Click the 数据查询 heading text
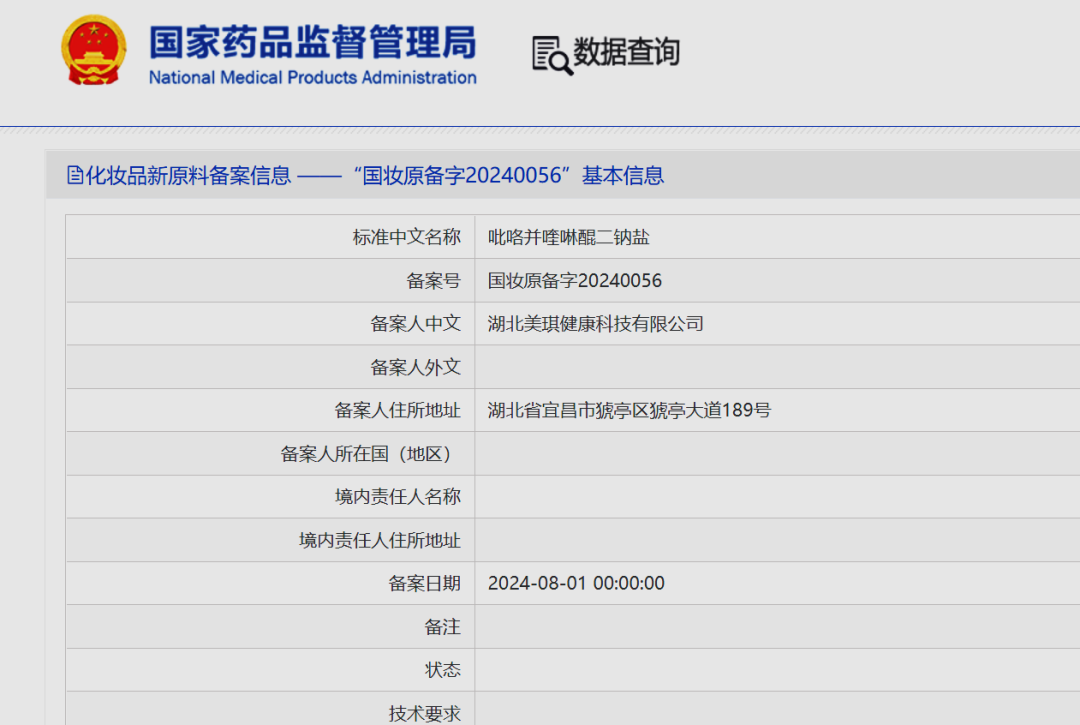Viewport: 1080px width, 725px height. point(627,52)
